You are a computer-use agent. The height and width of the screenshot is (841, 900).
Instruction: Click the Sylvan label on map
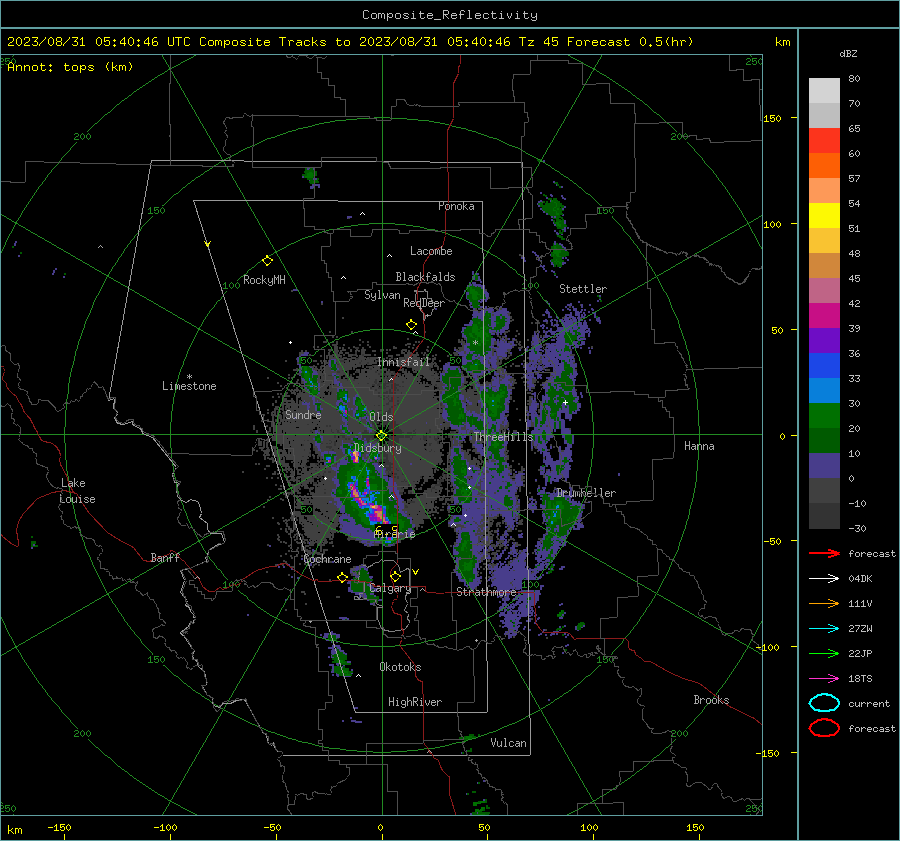pos(382,295)
